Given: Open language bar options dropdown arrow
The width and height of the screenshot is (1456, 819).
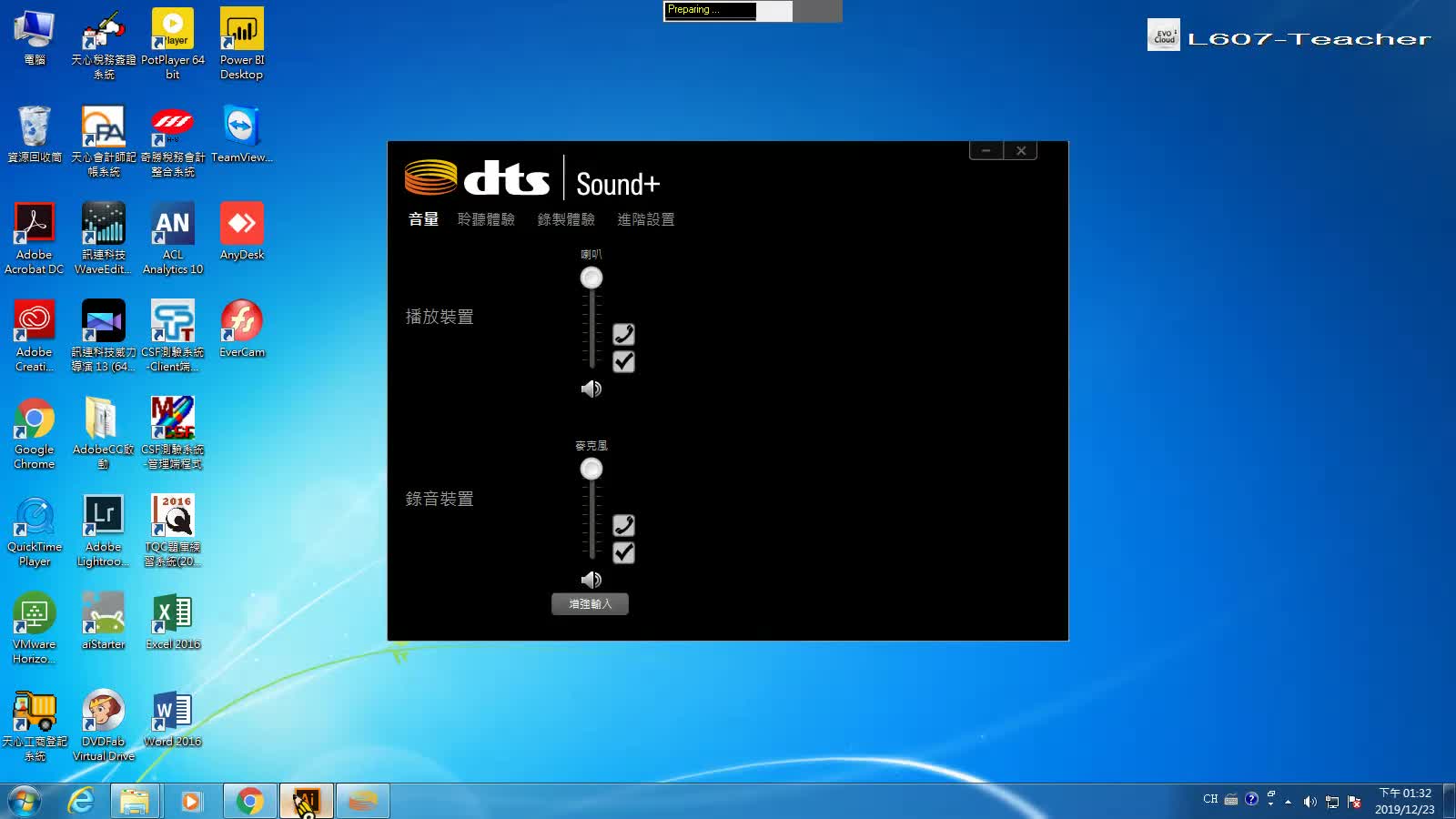Looking at the screenshot, I should pos(1270,805).
